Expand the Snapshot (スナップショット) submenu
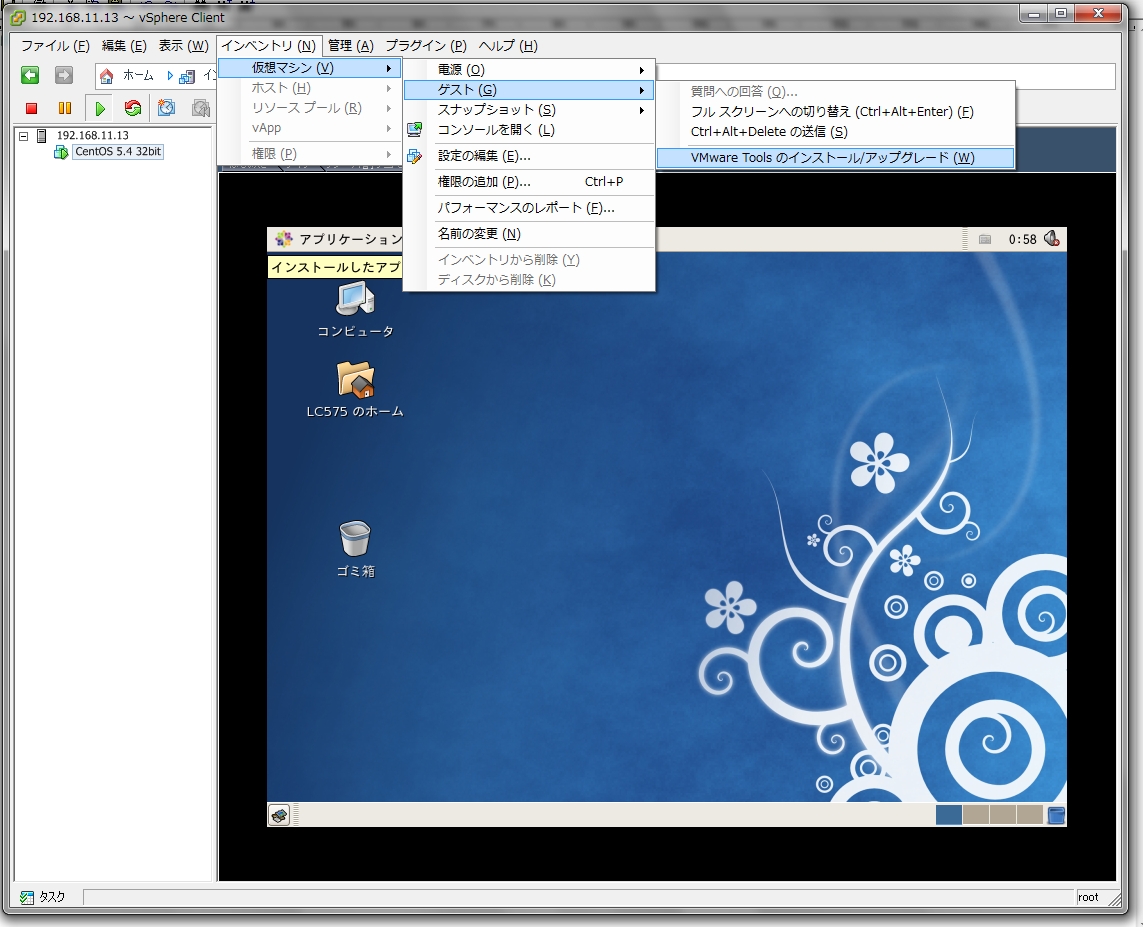1143x927 pixels. tap(529, 110)
